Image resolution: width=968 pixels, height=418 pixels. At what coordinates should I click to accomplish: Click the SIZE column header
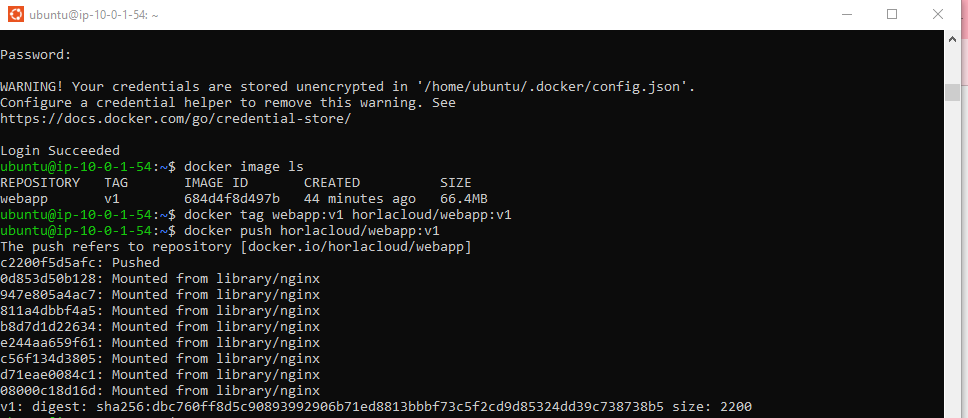(x=456, y=183)
